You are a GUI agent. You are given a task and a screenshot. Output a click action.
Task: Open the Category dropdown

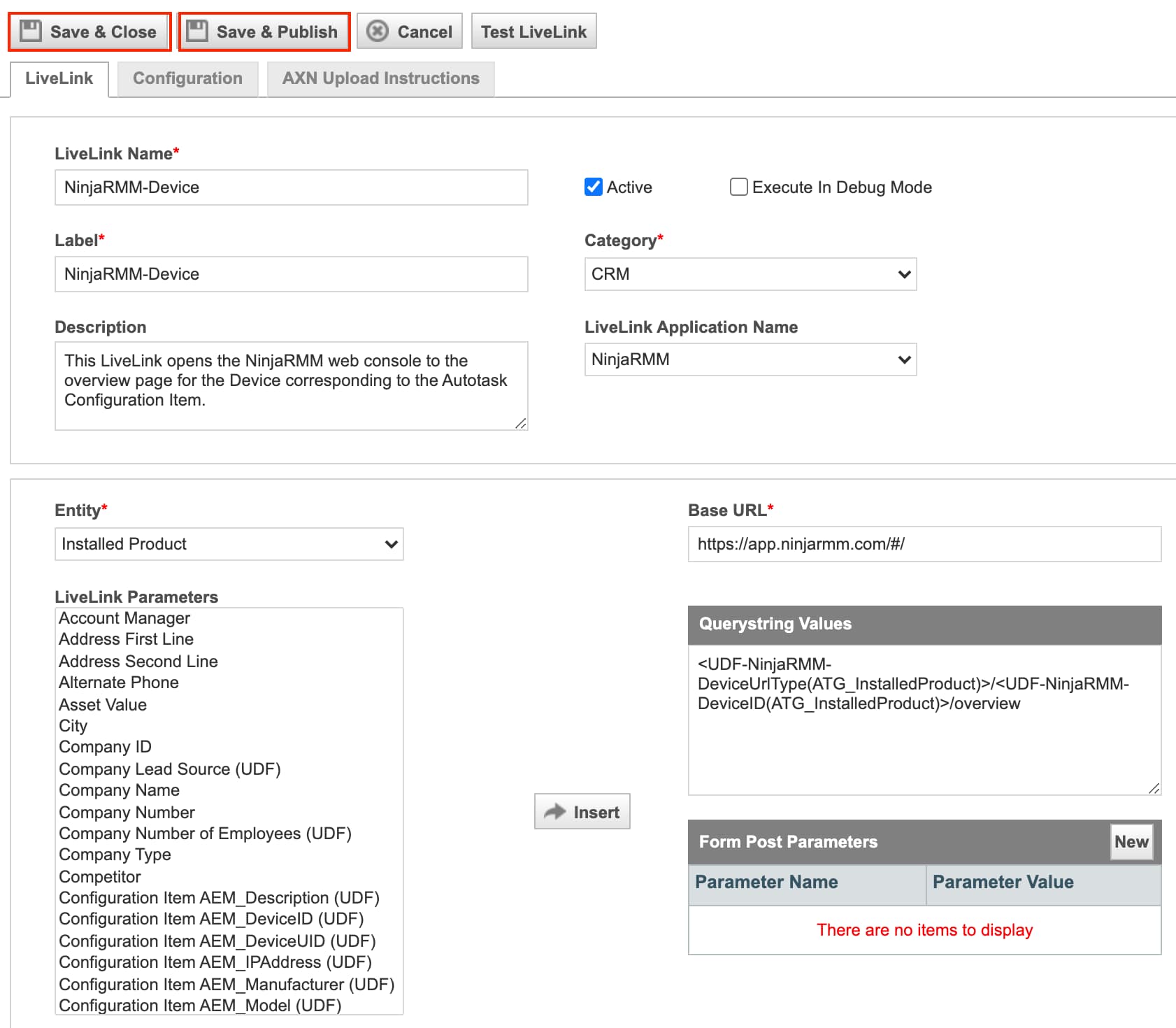[750, 274]
